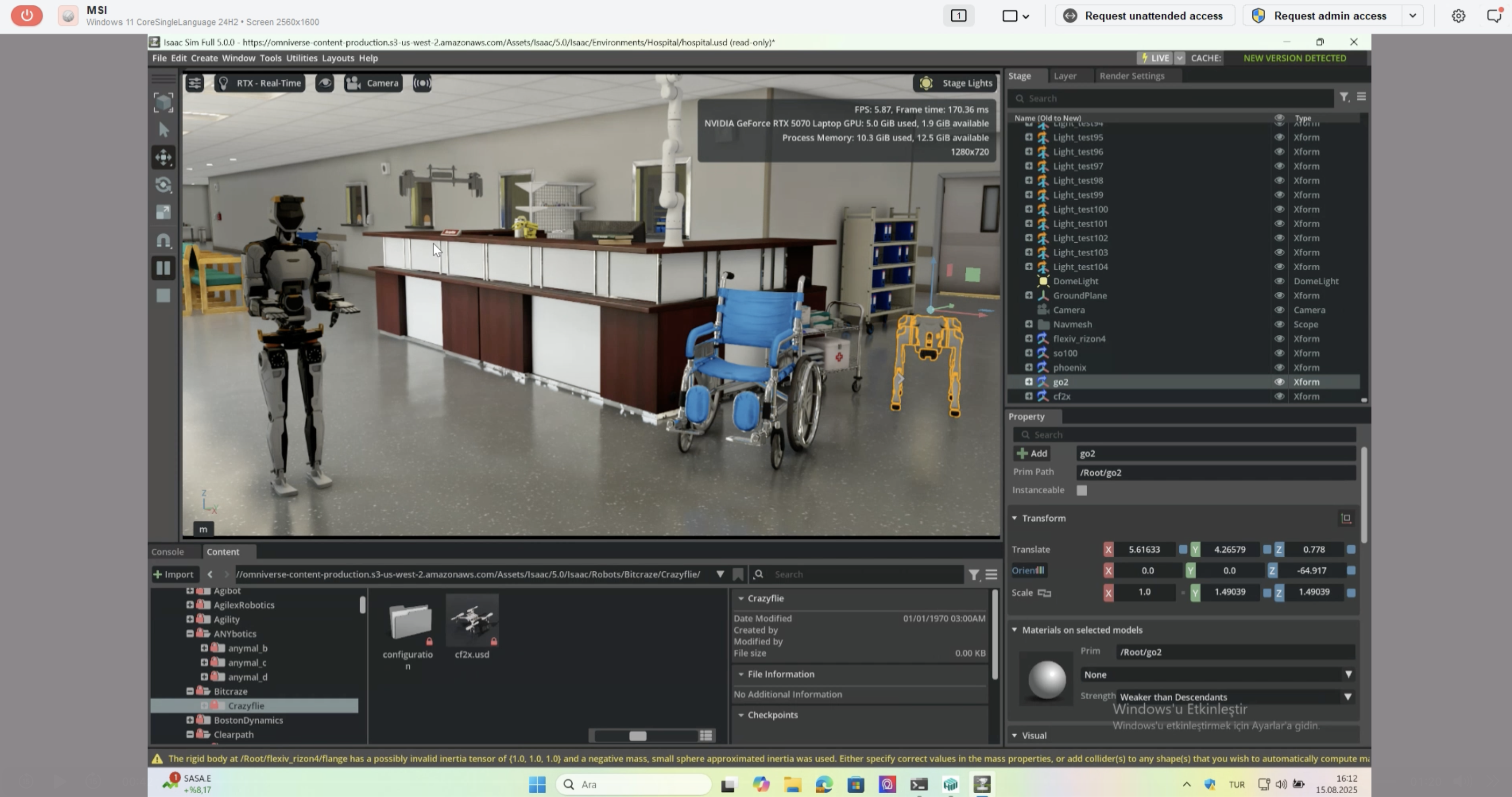Open the Utilities menu

302,58
